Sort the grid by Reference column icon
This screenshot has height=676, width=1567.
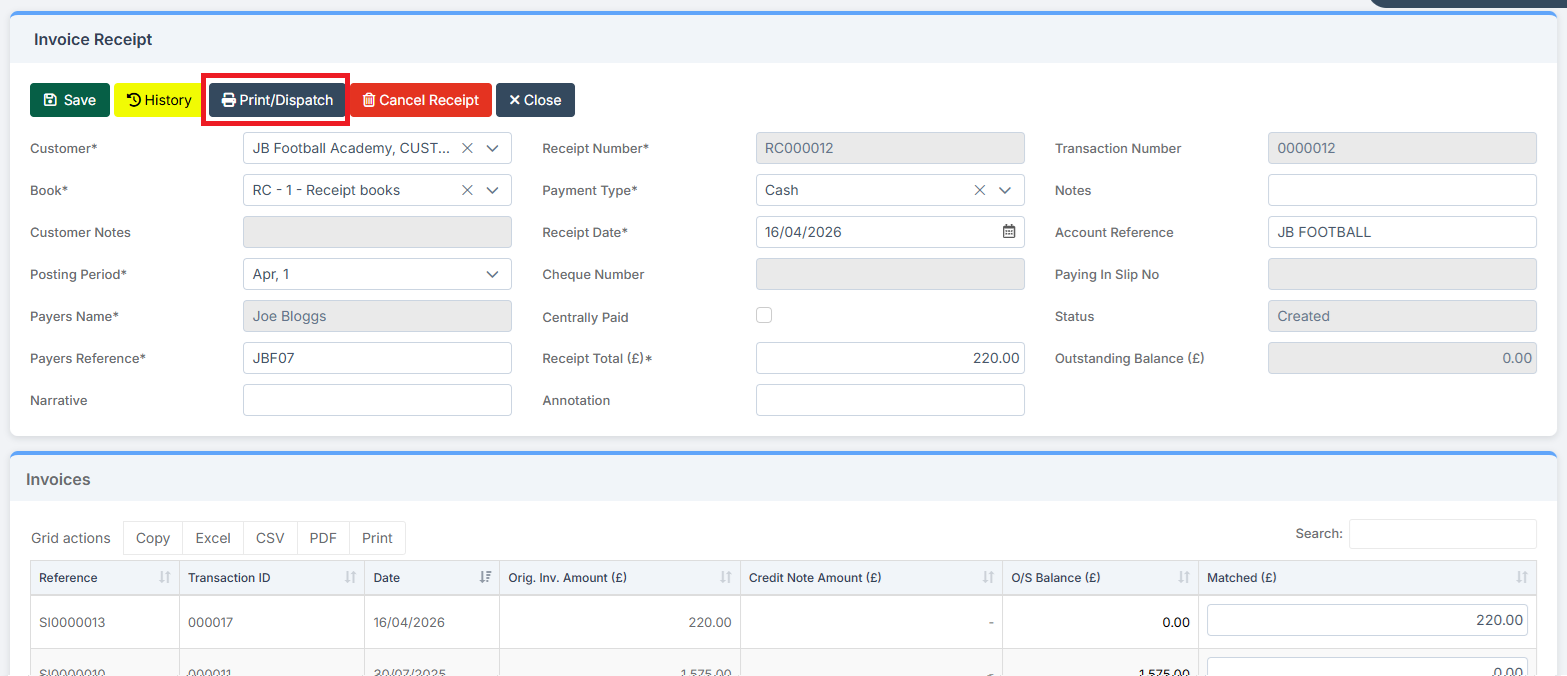click(165, 578)
